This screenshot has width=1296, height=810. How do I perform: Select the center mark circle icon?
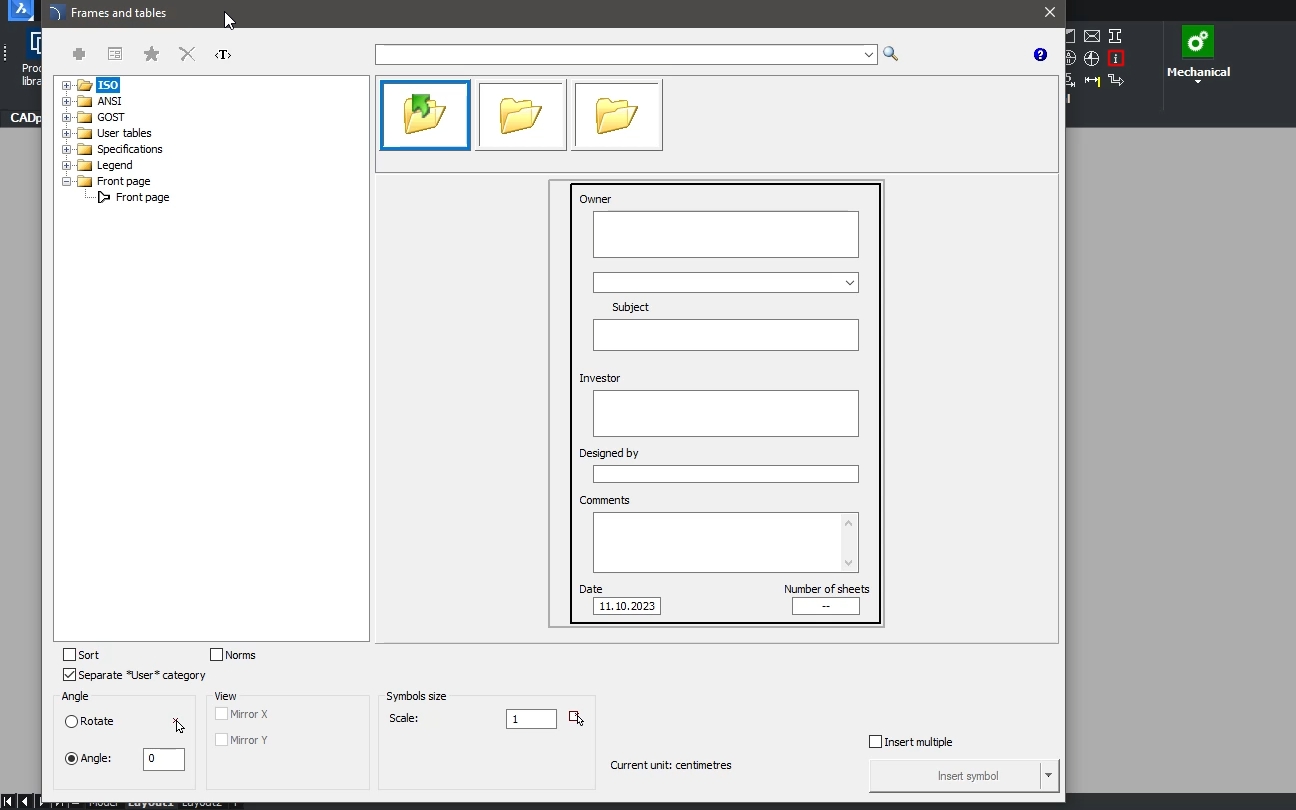pos(1091,58)
